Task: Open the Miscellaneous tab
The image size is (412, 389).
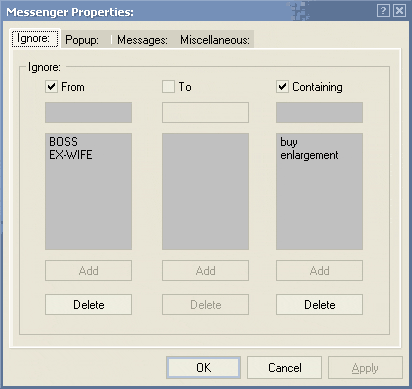Action: click(215, 40)
